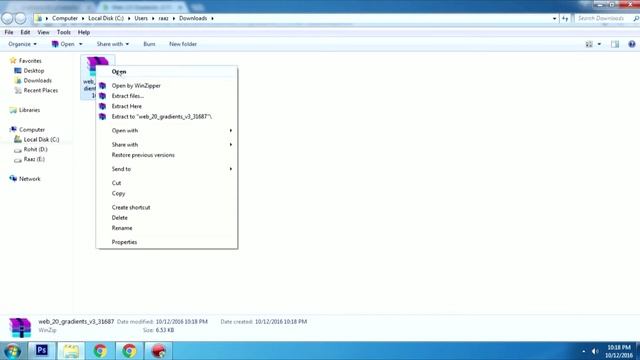
Task: Click the address bar refresh button
Action: (565, 18)
